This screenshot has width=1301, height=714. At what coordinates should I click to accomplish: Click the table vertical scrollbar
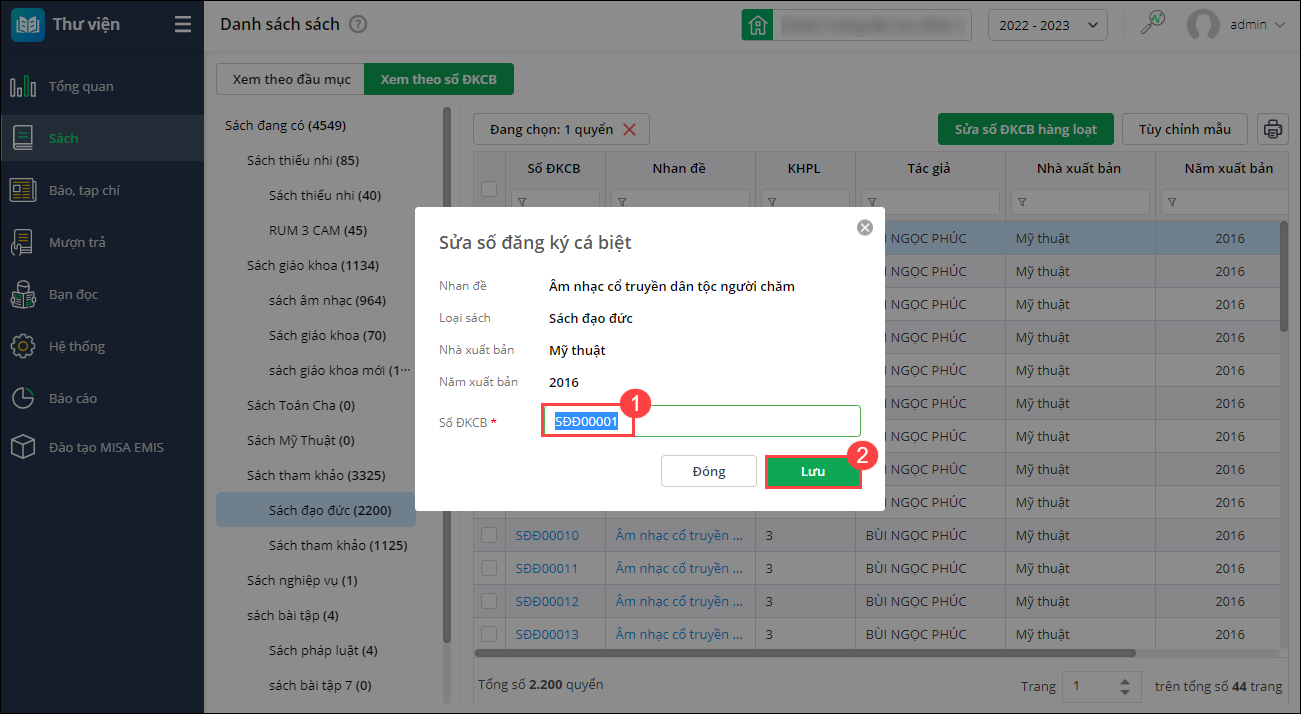coord(1284,276)
